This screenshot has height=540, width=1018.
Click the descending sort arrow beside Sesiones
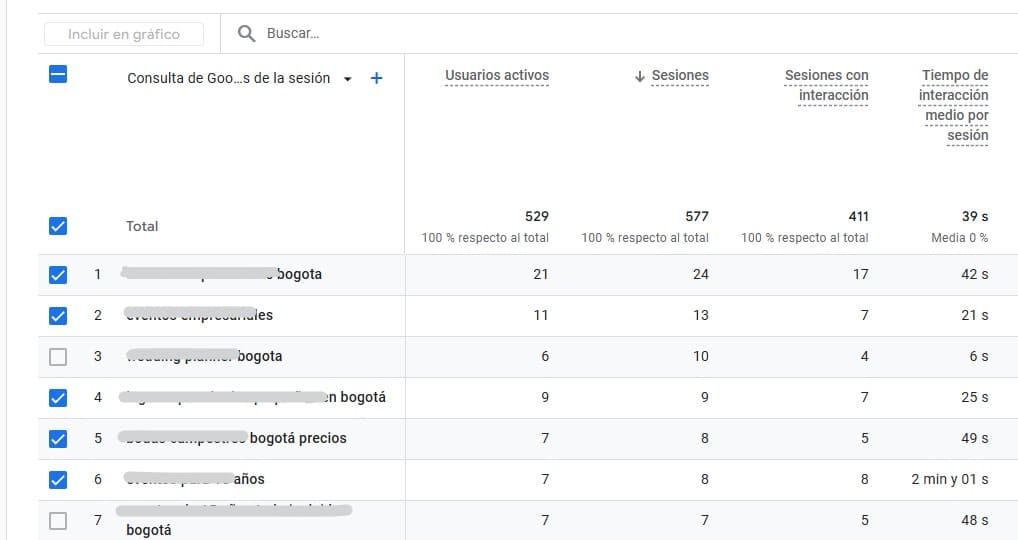coord(640,76)
